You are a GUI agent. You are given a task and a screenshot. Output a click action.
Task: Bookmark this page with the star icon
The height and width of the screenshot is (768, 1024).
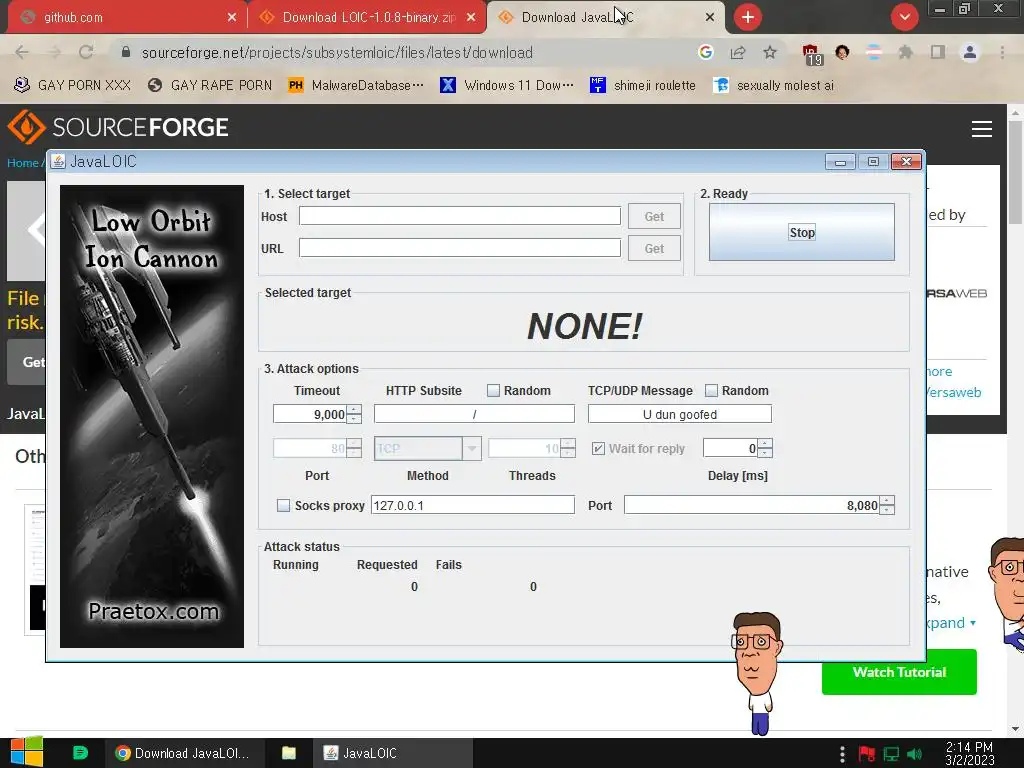[770, 52]
